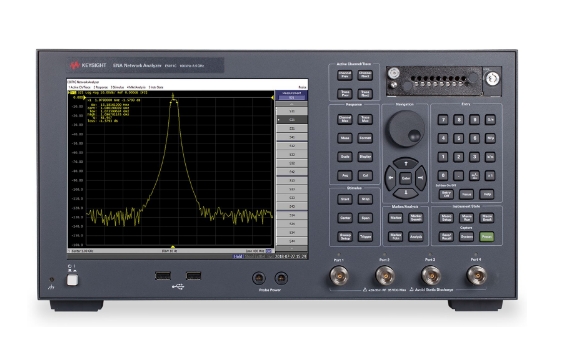570x363 pixels.
Task: Tap the down arrow navigation key
Action: point(406,193)
